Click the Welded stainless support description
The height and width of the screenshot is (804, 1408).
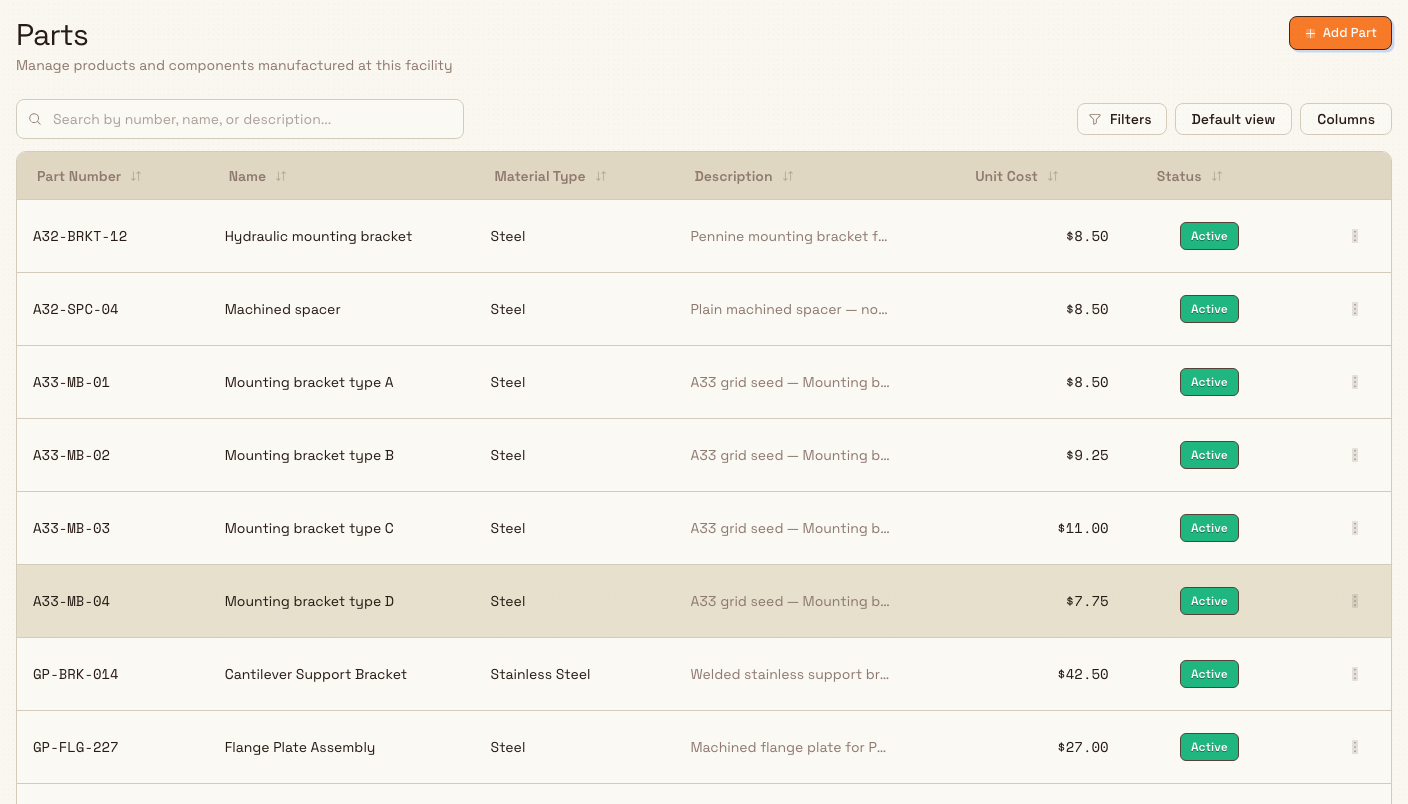[x=789, y=674]
